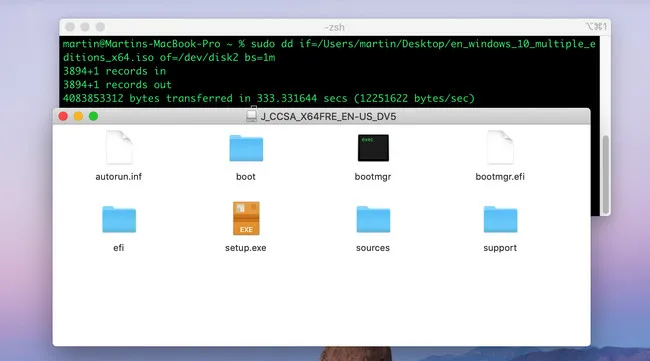
Task: Select the bootmgr executable icon
Action: (x=373, y=148)
